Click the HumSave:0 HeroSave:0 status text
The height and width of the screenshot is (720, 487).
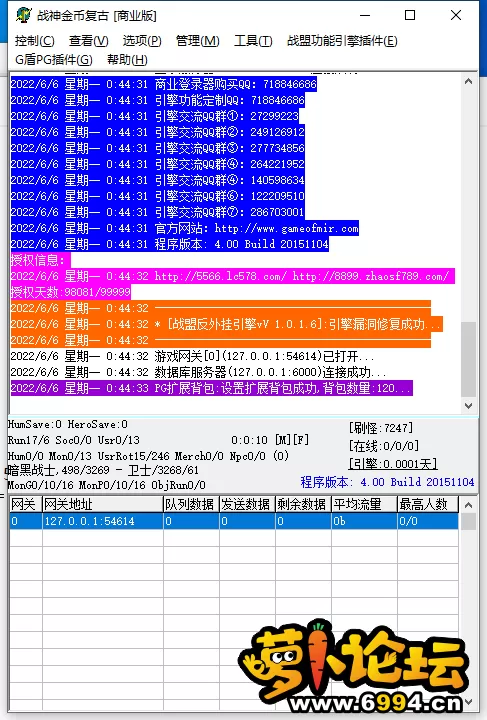67,424
